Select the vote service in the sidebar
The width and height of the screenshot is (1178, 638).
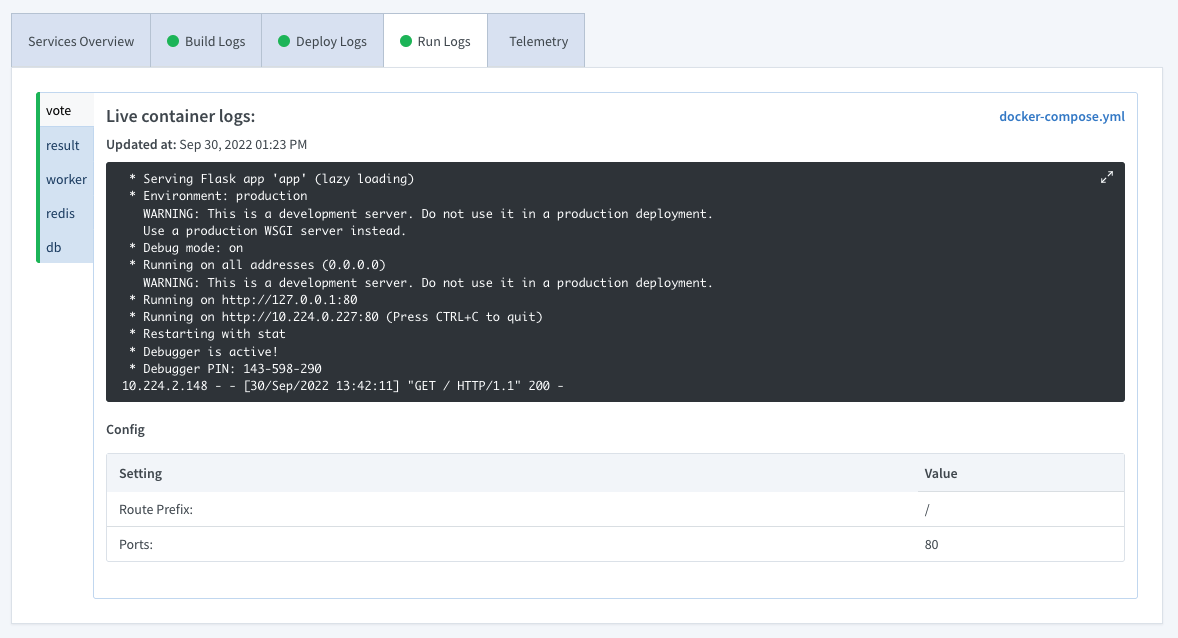pyautogui.click(x=66, y=110)
